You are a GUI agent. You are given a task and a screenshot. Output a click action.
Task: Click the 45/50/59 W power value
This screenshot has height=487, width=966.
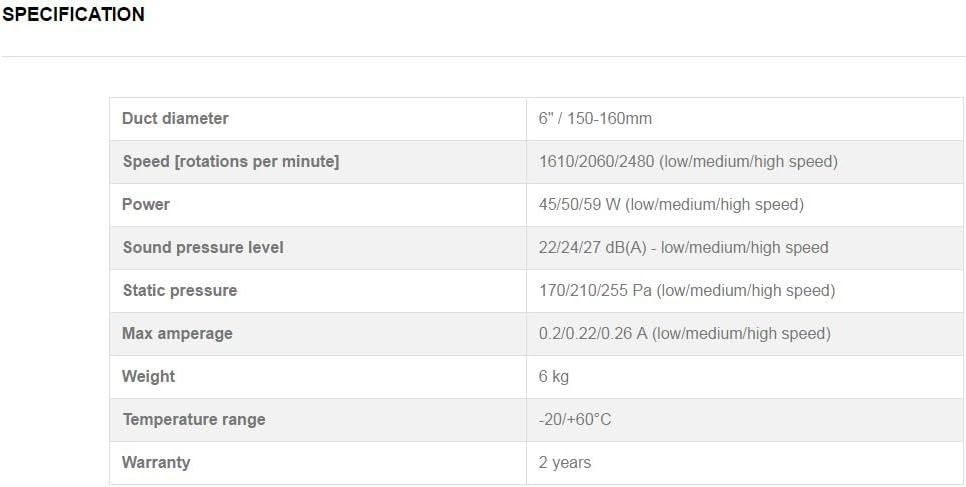click(671, 205)
